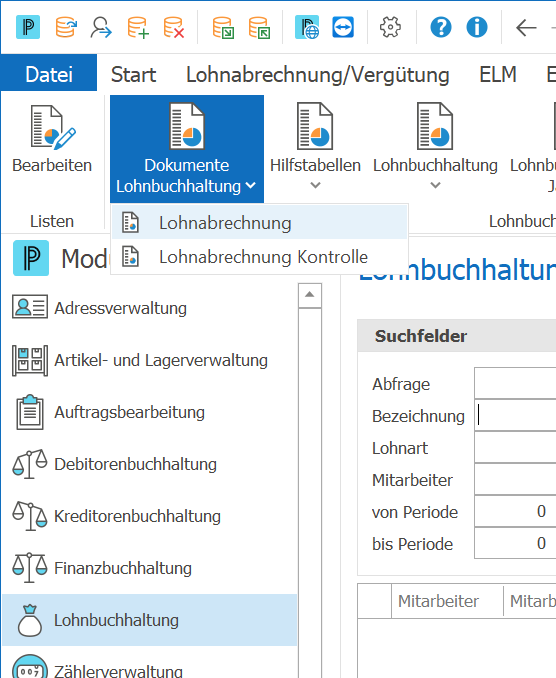Click the Mitarbeiter search input field
The width and height of the screenshot is (556, 678).
click(515, 479)
